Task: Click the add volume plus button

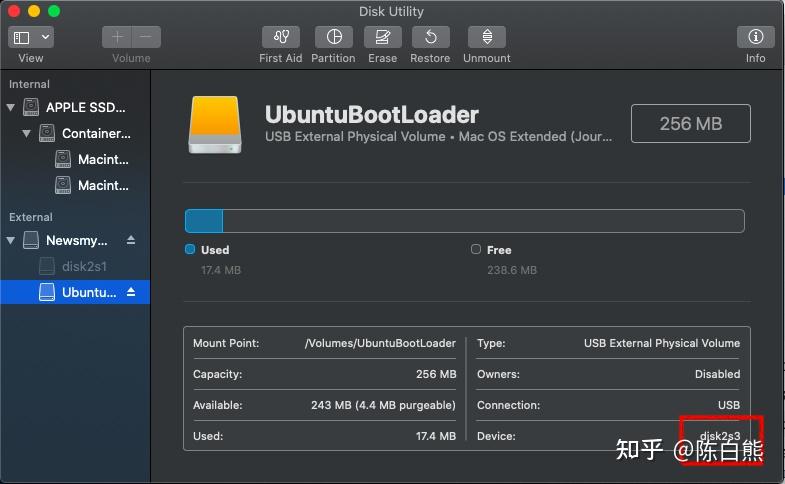Action: click(117, 37)
